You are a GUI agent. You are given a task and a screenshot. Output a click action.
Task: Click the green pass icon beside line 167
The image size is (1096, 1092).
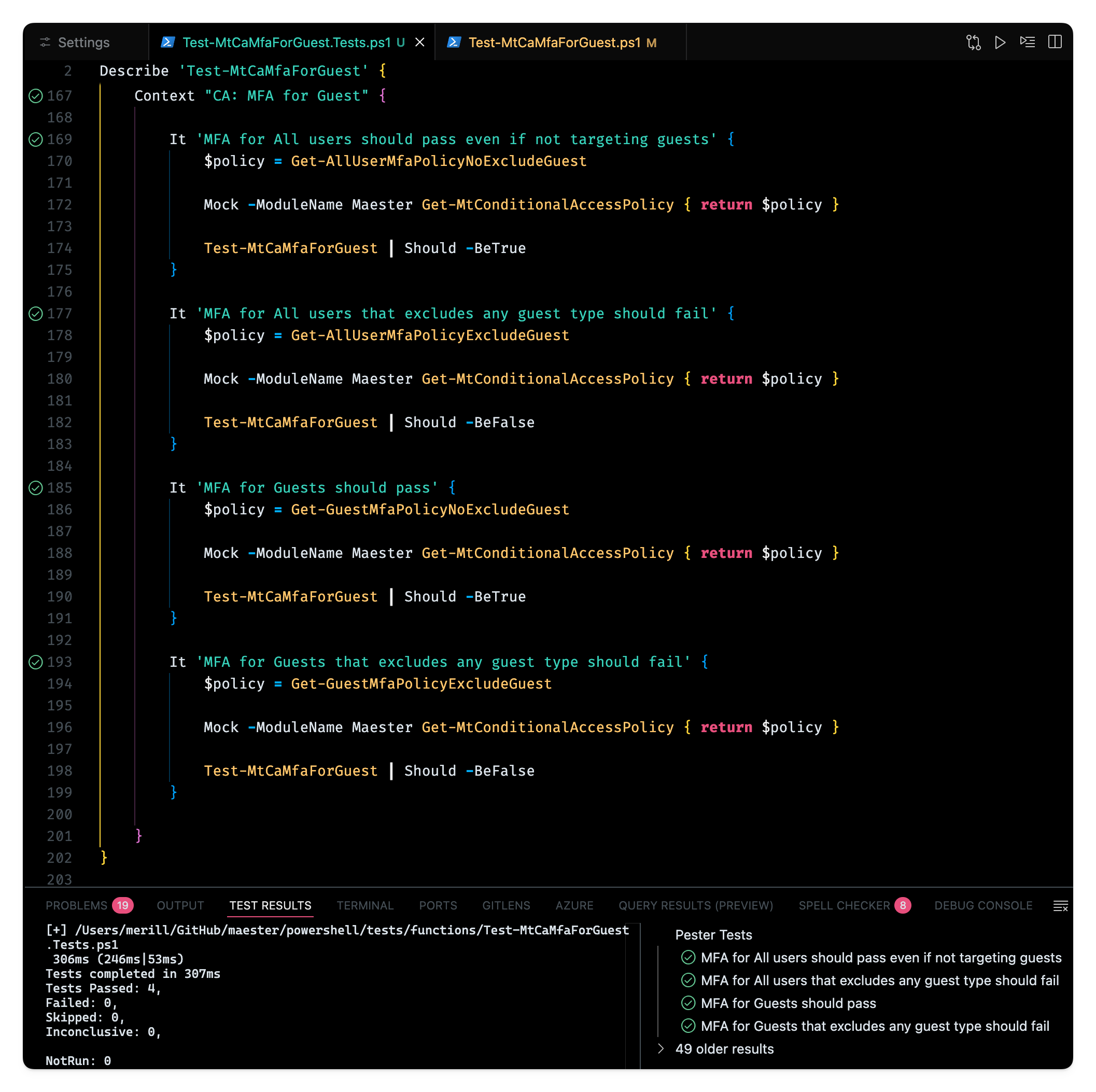point(35,96)
